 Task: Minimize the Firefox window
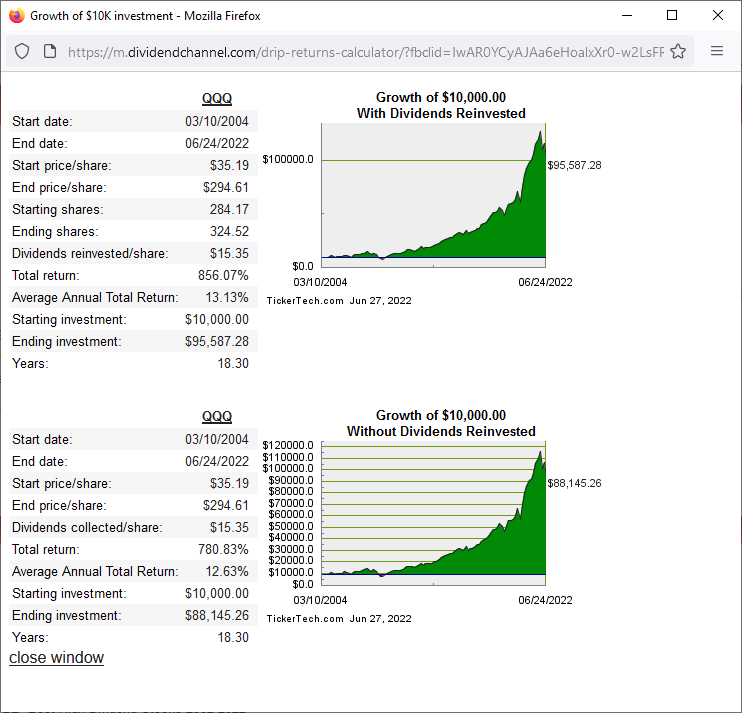click(627, 15)
